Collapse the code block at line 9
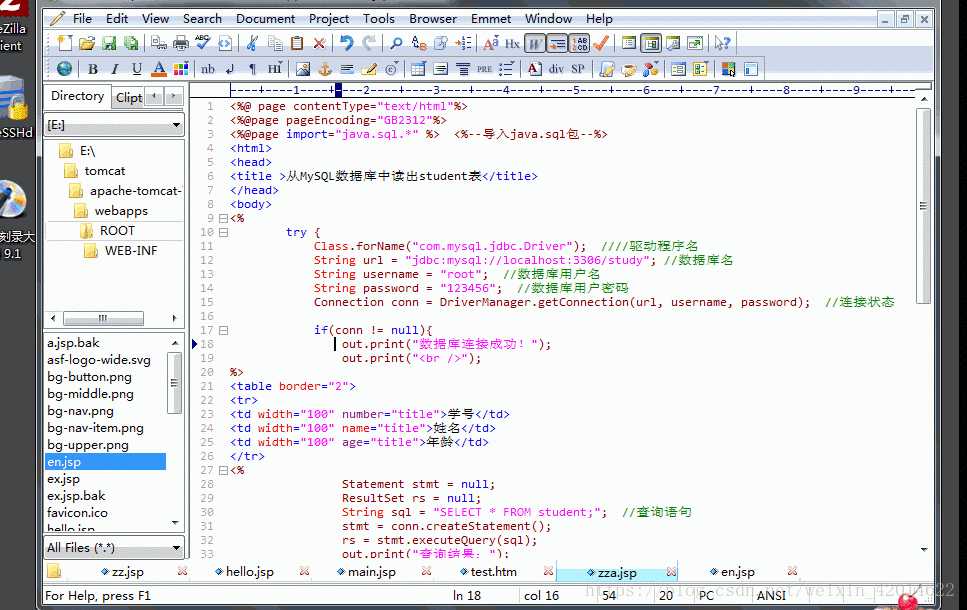This screenshot has width=967, height=610. (x=223, y=218)
